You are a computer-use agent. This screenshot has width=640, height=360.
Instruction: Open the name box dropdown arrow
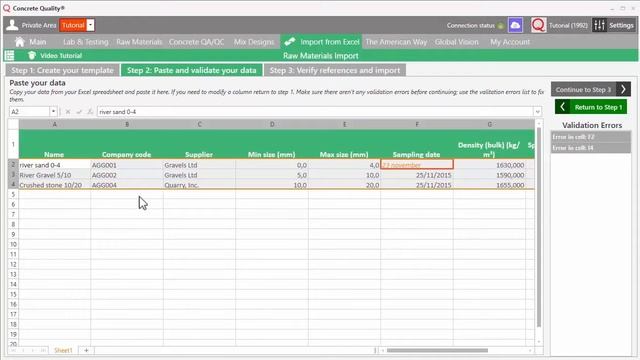pyautogui.click(x=53, y=111)
